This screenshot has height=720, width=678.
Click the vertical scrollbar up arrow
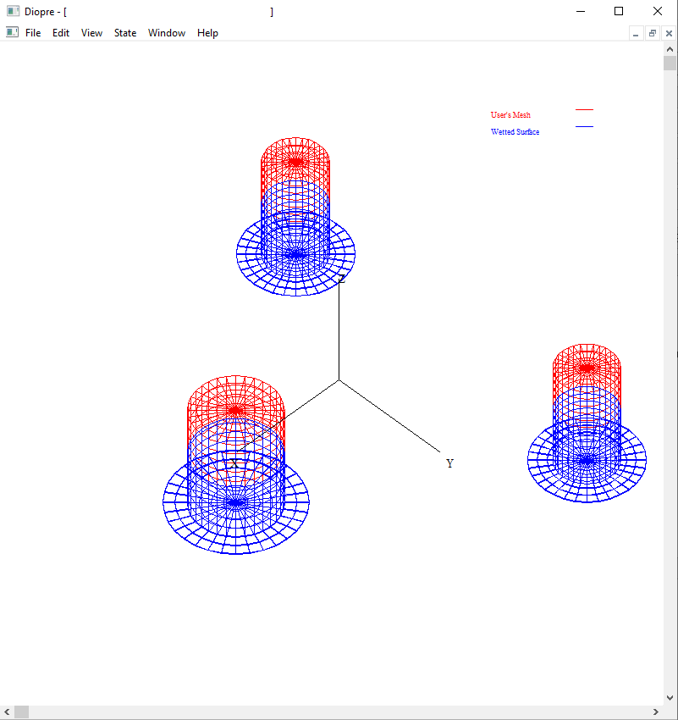[670, 49]
